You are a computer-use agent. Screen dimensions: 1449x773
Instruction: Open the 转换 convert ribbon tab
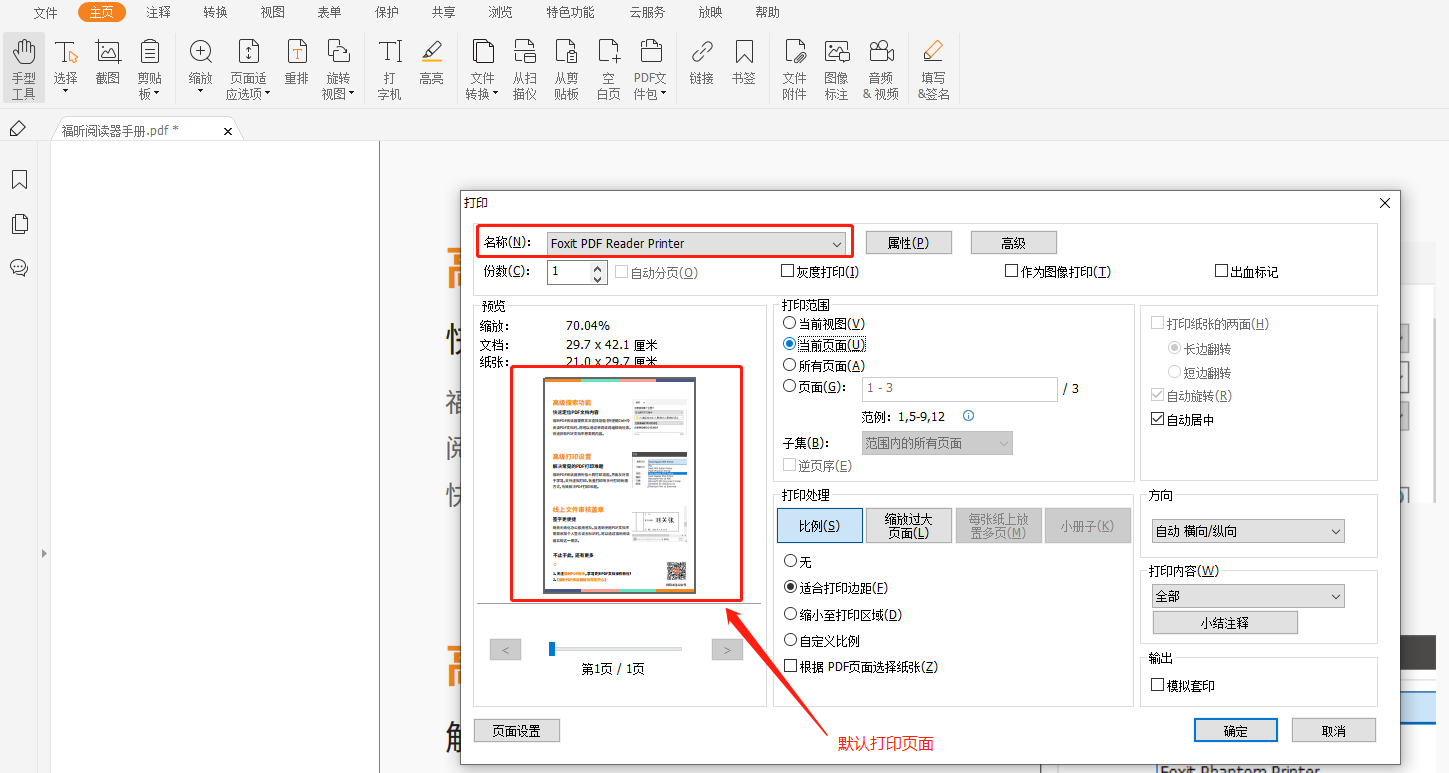click(215, 13)
